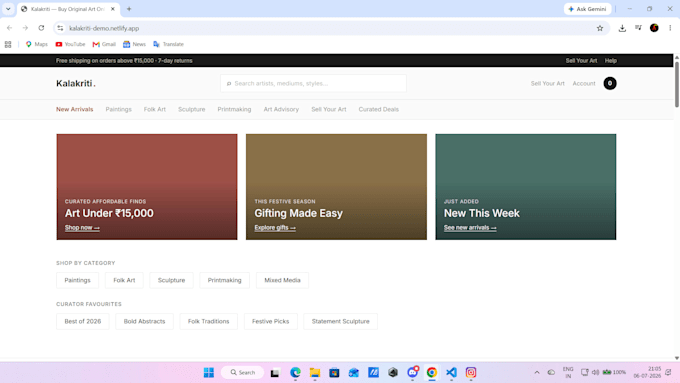Select the Folk Traditions chip
680x383 pixels.
(x=209, y=321)
